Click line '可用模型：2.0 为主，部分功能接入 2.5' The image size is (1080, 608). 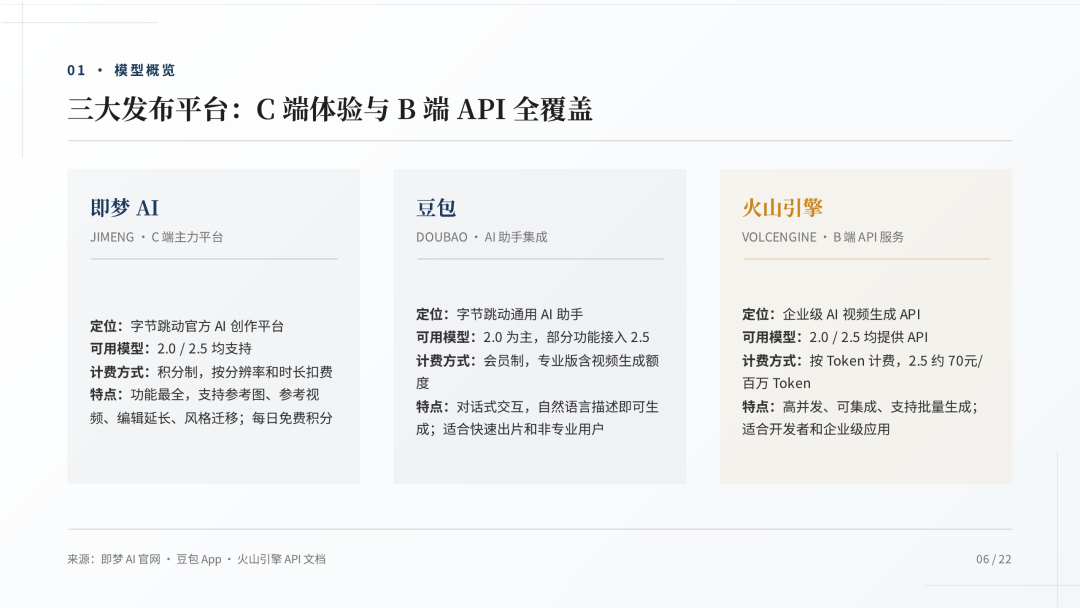tap(532, 337)
